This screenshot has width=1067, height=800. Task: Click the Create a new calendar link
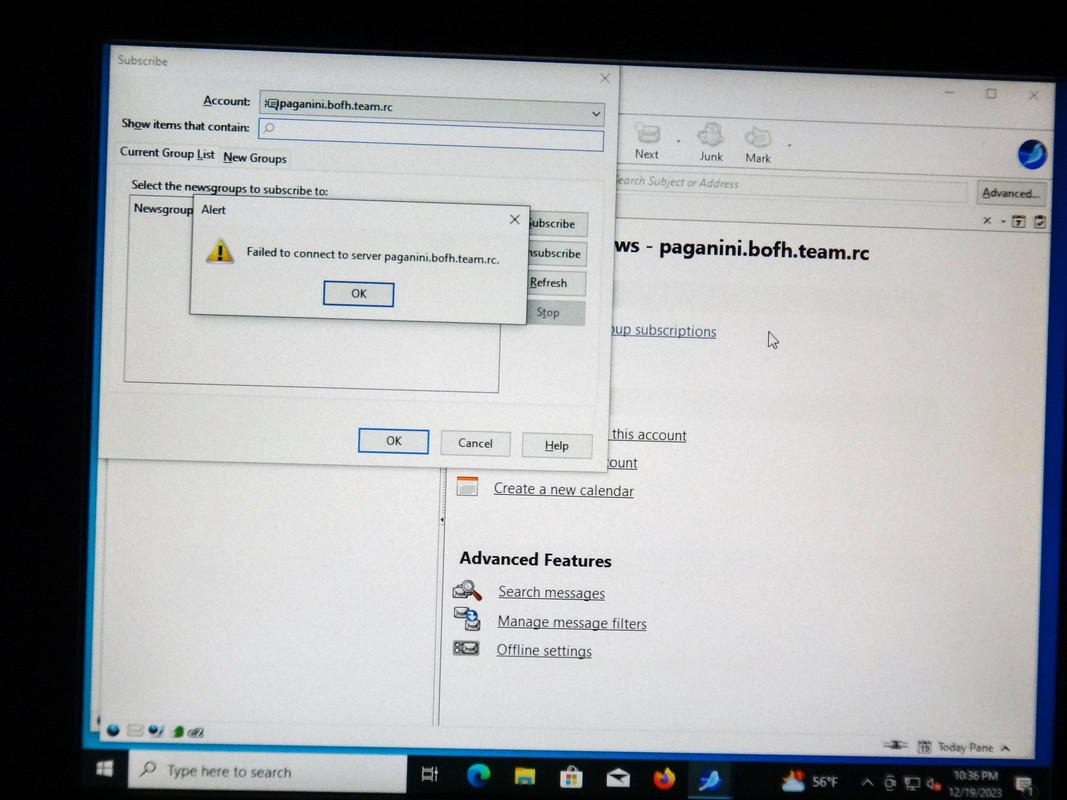(x=563, y=490)
